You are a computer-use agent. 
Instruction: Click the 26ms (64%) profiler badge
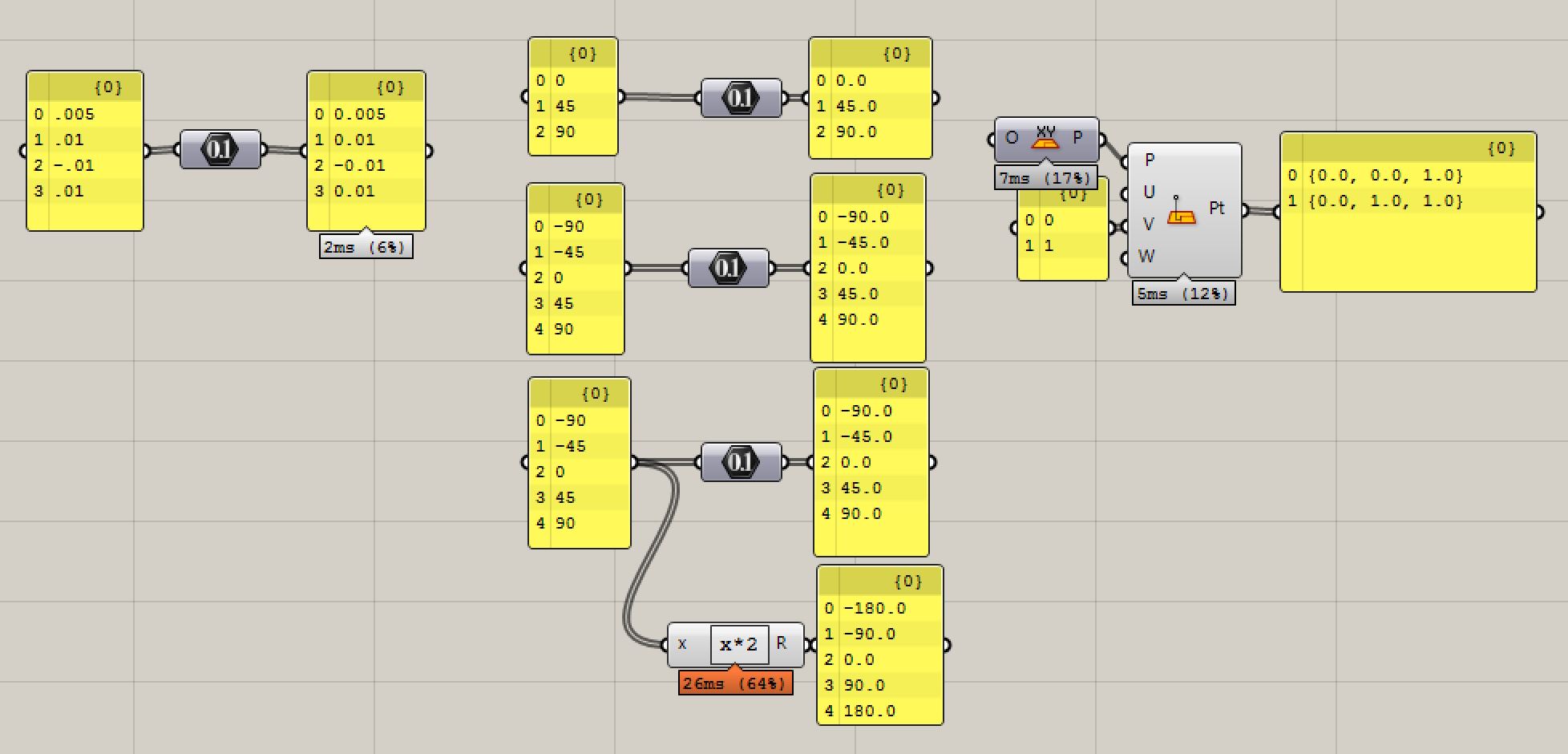pyautogui.click(x=735, y=683)
